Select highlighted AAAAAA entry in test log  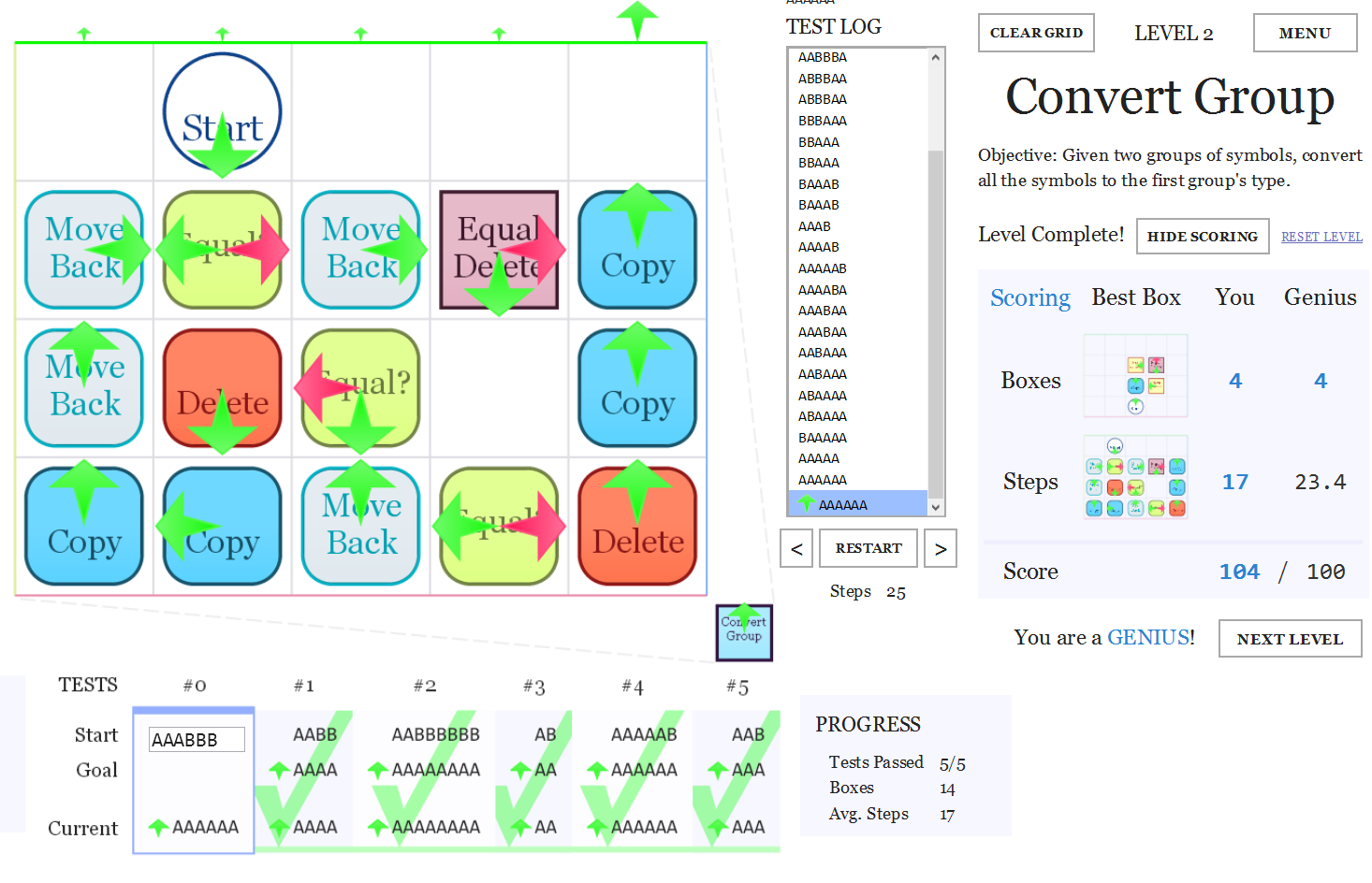(858, 504)
